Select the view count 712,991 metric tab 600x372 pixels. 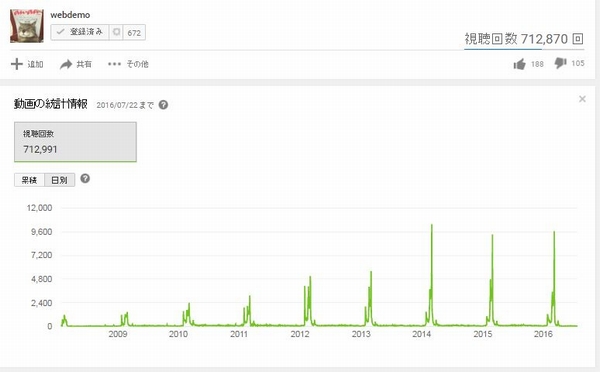click(75, 142)
